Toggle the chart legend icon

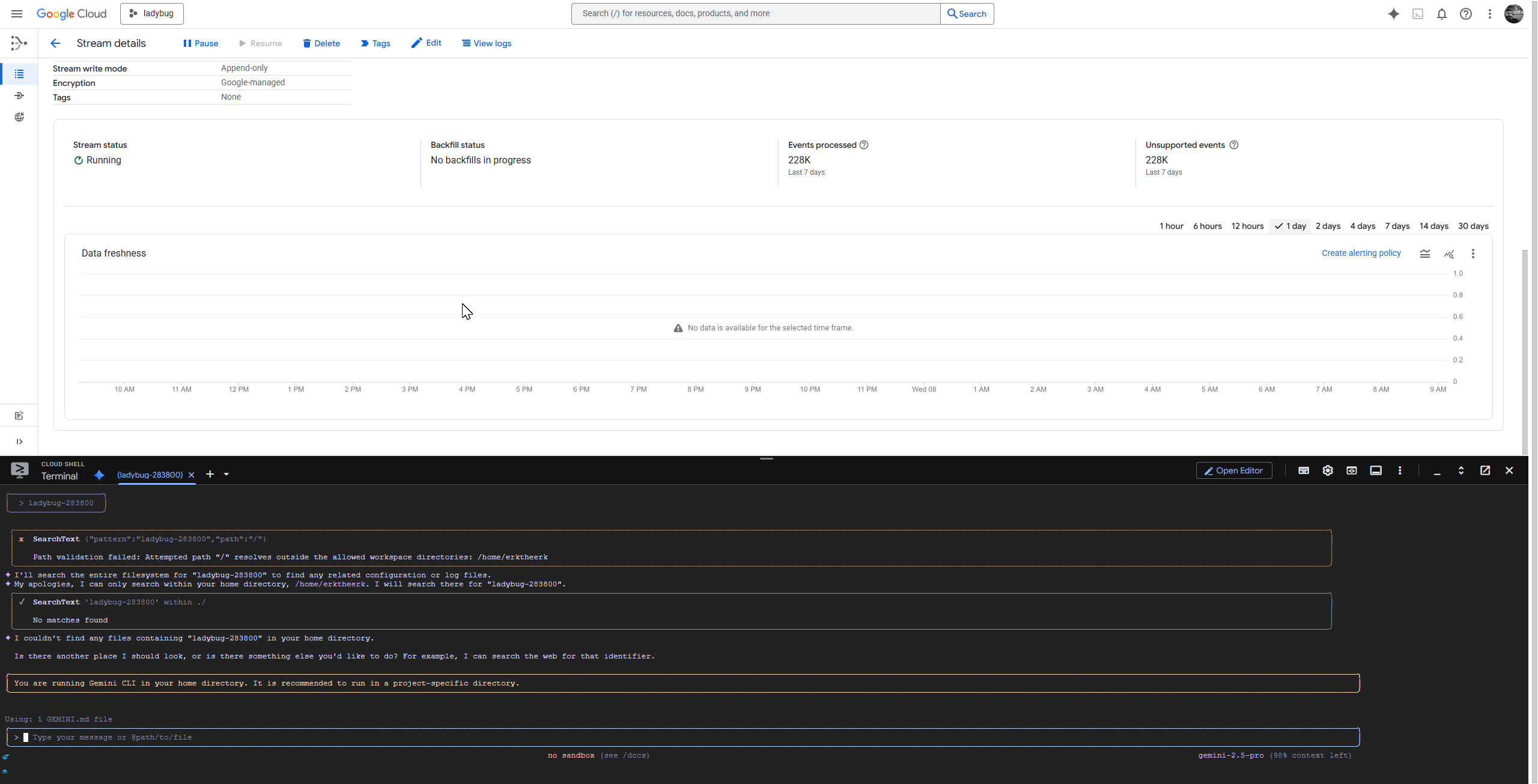point(1424,254)
